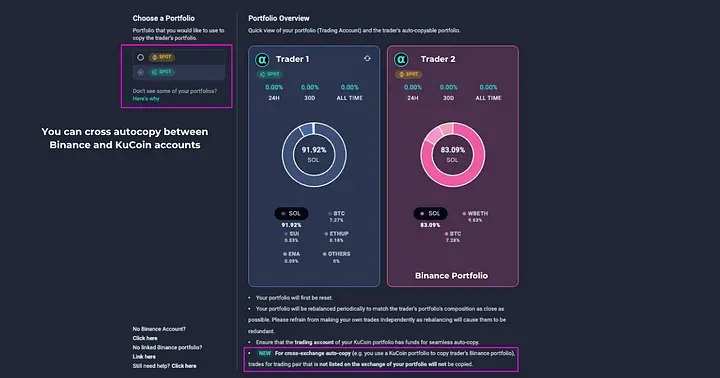Click the BTC legend item on Trader 1
This screenshot has height=378, width=720.
pyautogui.click(x=337, y=216)
